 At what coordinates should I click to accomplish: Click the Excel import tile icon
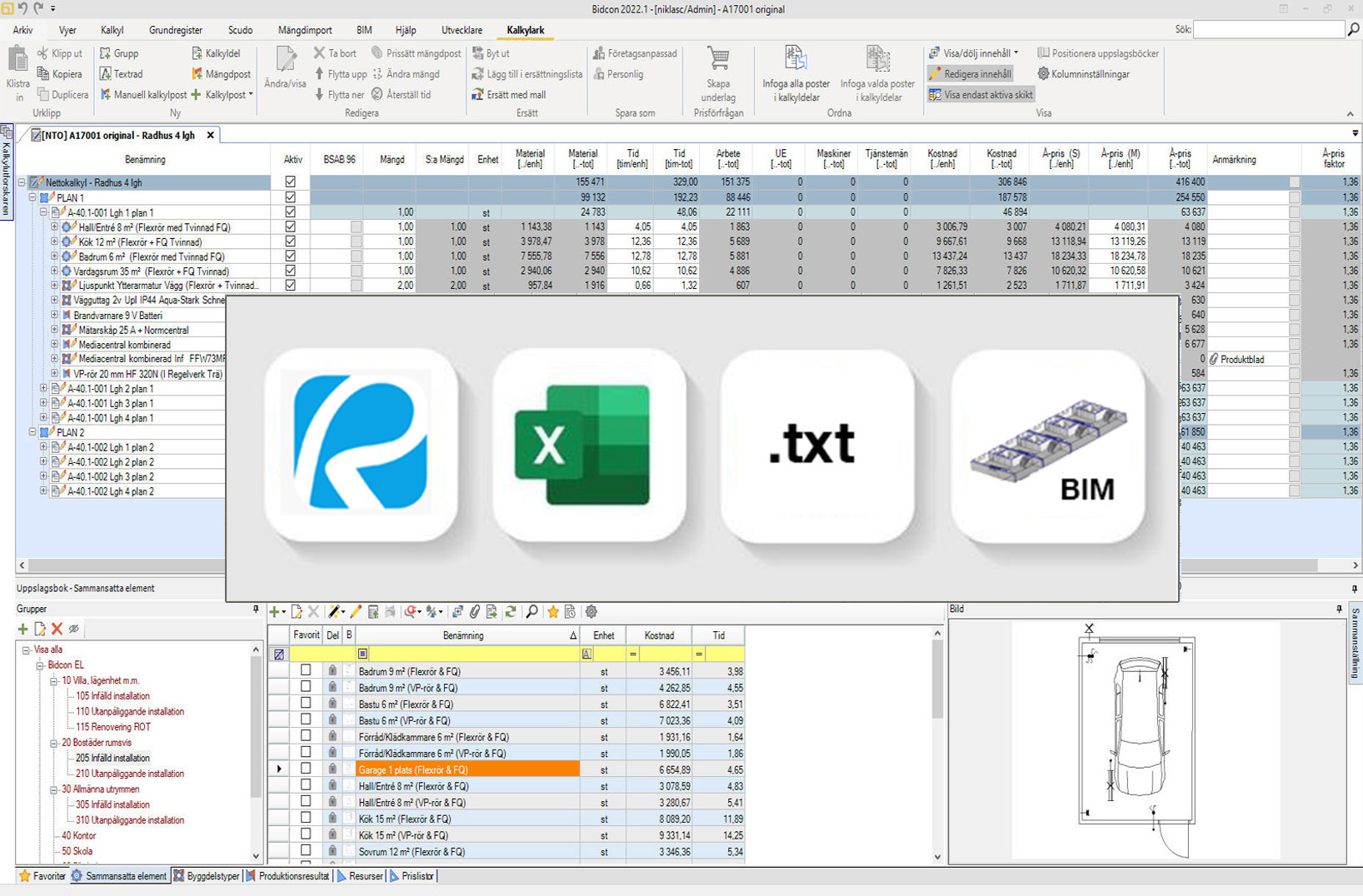point(589,445)
